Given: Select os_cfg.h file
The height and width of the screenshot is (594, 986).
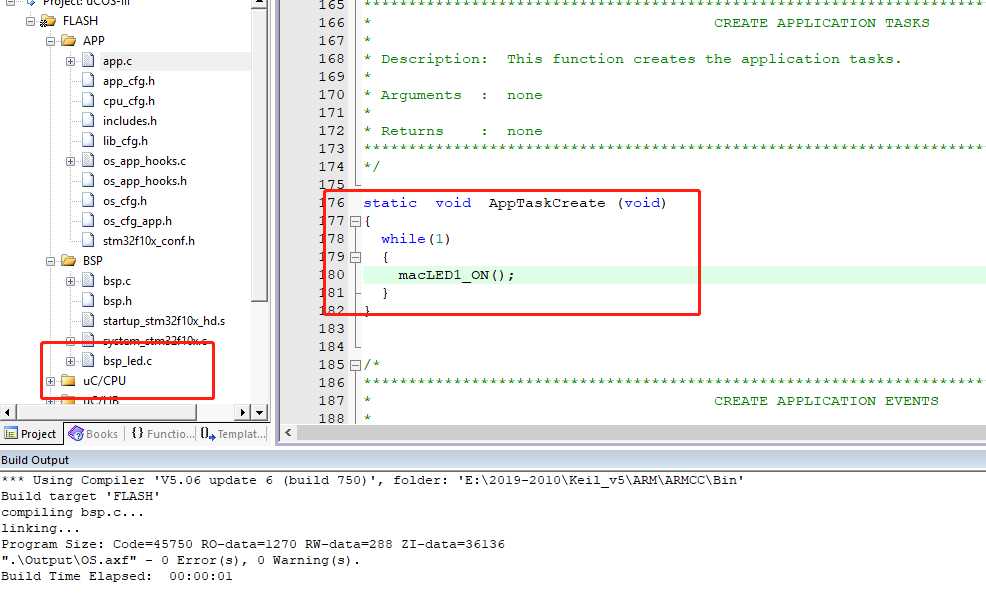Looking at the screenshot, I should point(125,201).
